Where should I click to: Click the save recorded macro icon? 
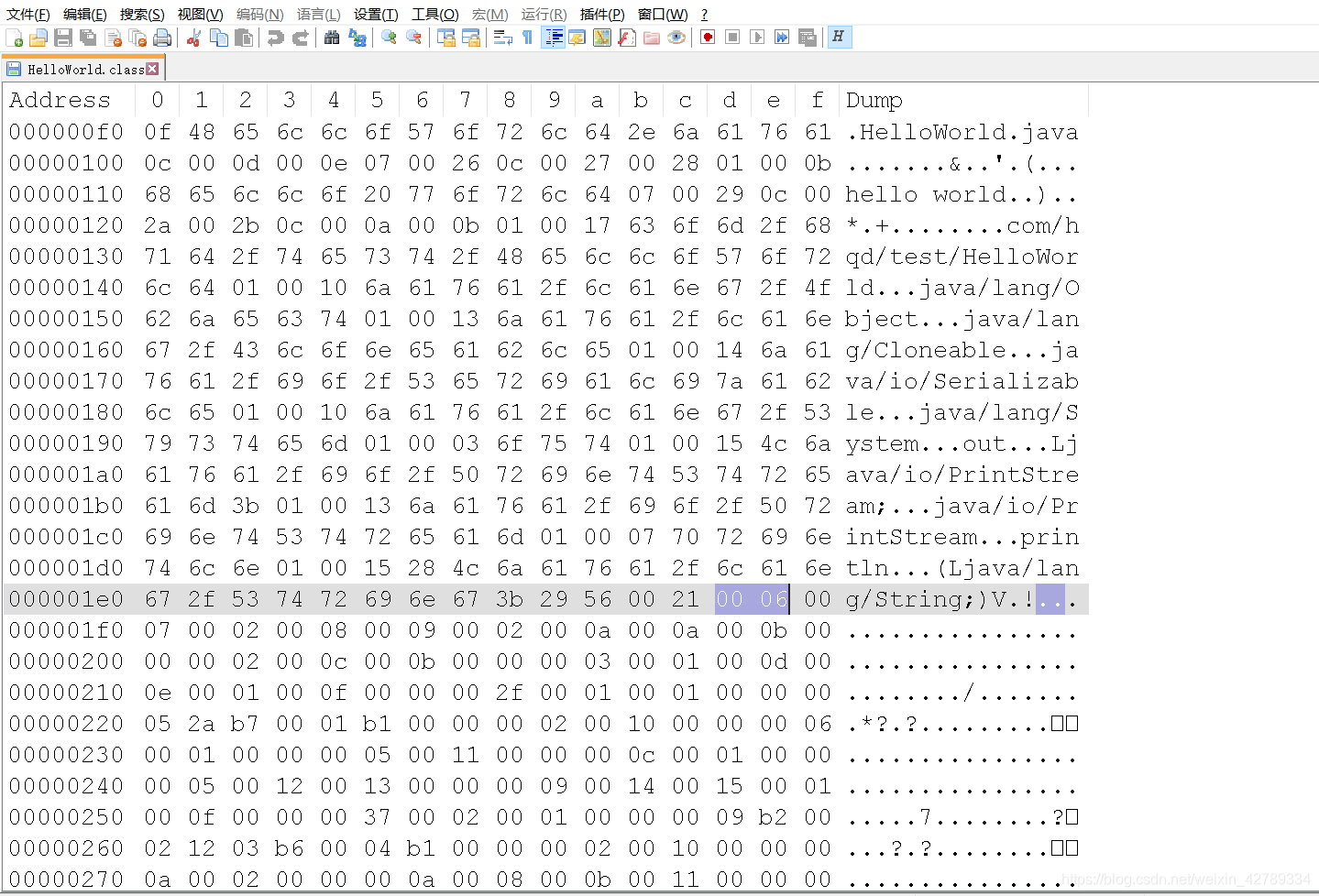(808, 38)
